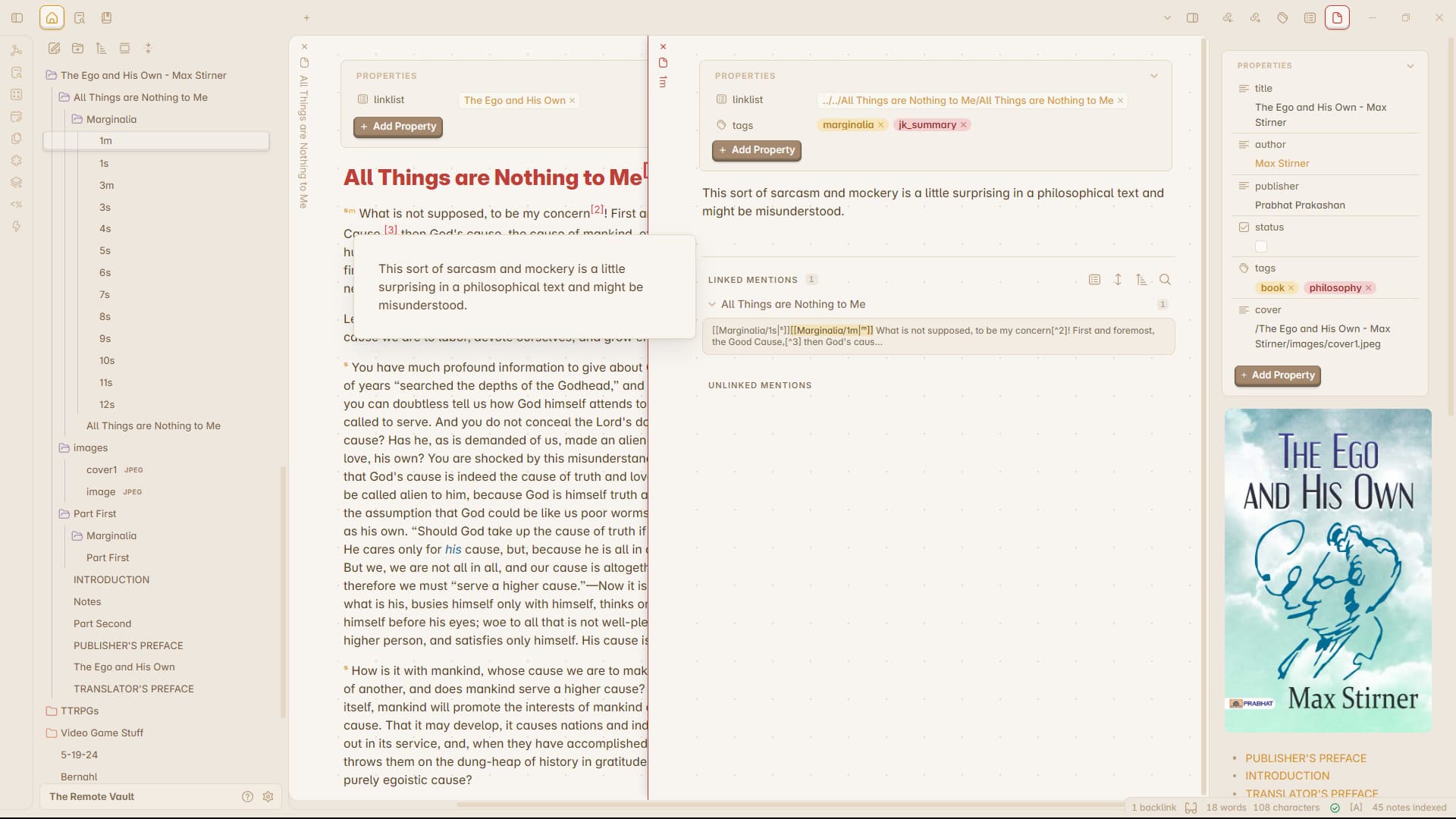Collapse All Things are Nothing folder

pyautogui.click(x=140, y=97)
